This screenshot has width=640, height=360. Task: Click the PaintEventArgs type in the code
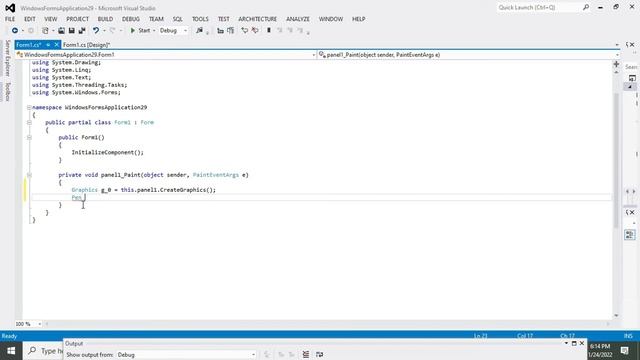(216, 175)
